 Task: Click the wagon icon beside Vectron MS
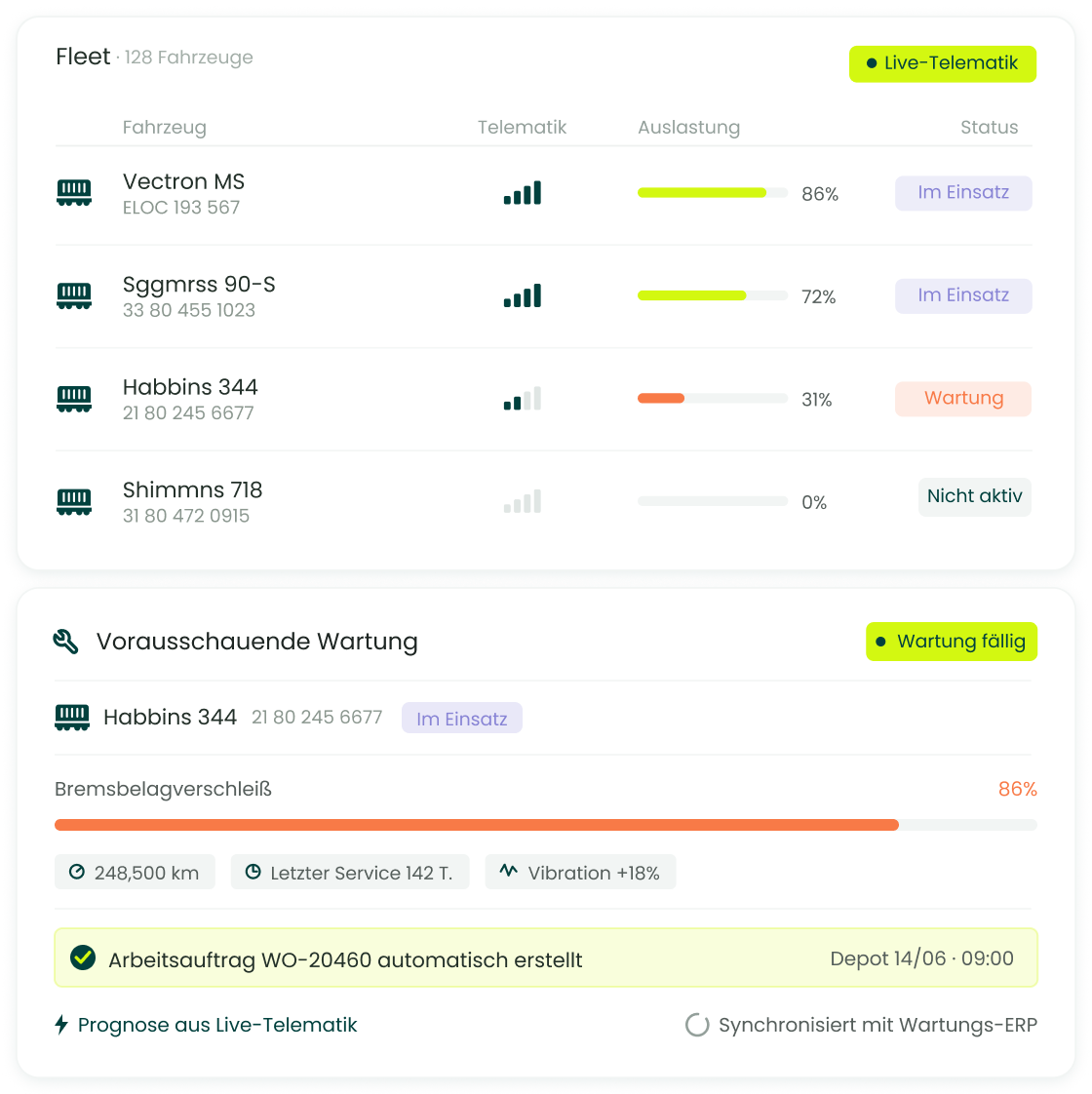(74, 193)
